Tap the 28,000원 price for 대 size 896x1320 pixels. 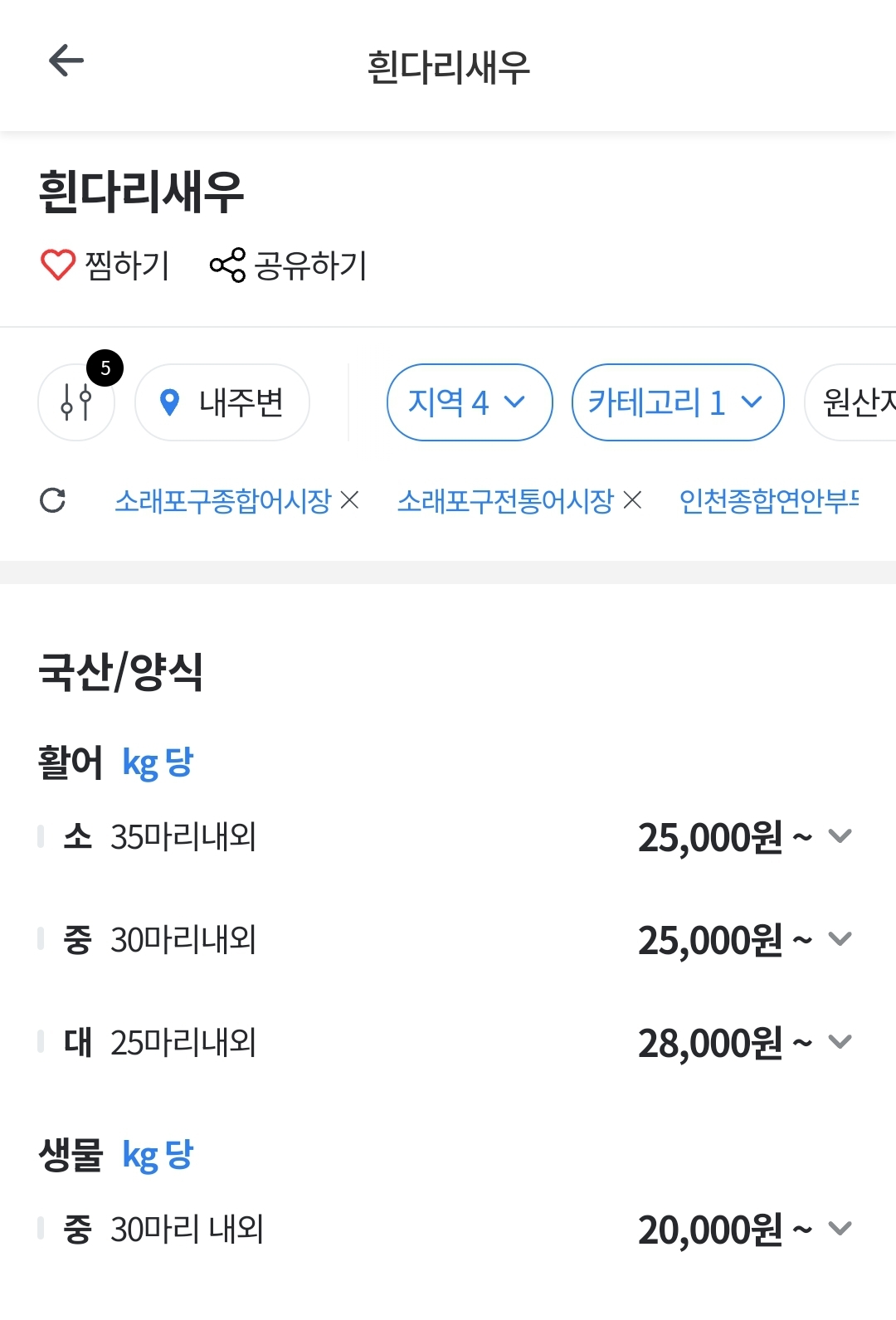tap(710, 1043)
